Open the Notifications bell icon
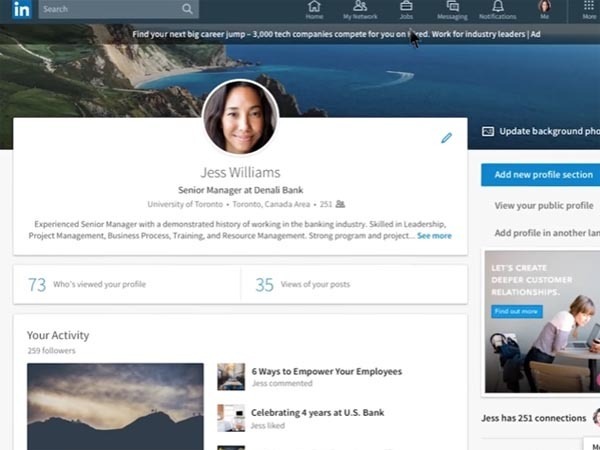This screenshot has height=450, width=600. (x=497, y=10)
